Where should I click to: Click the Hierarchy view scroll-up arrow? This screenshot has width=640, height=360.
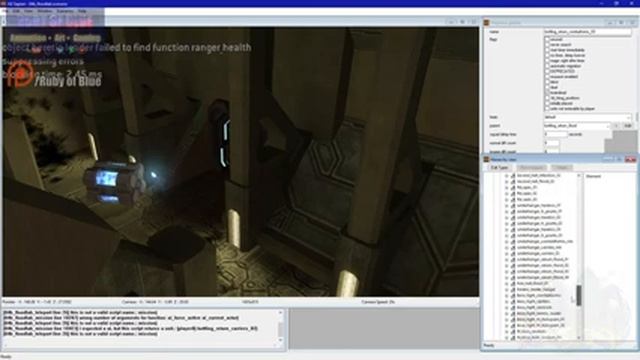click(x=579, y=176)
